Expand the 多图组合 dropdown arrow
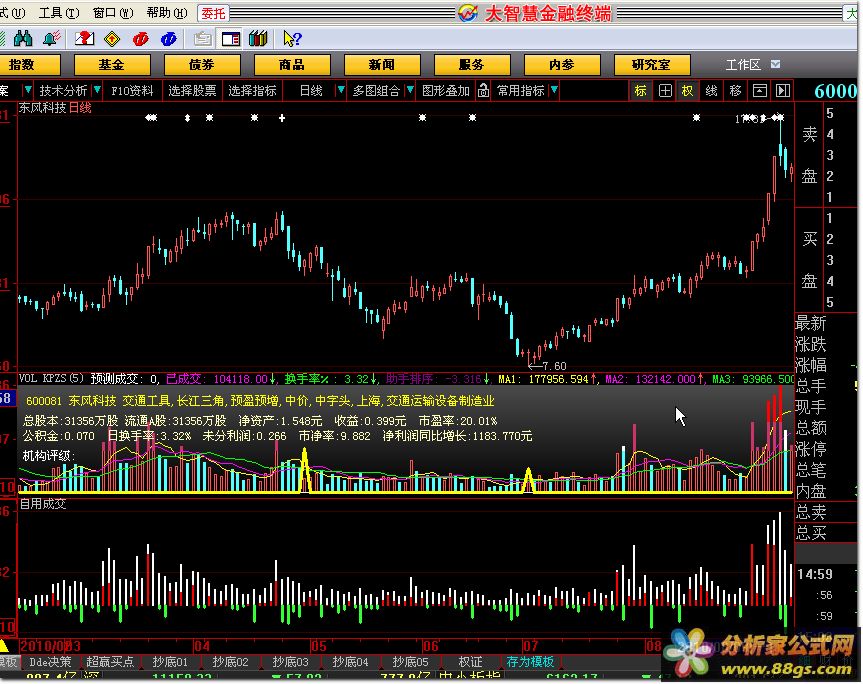 [x=409, y=89]
